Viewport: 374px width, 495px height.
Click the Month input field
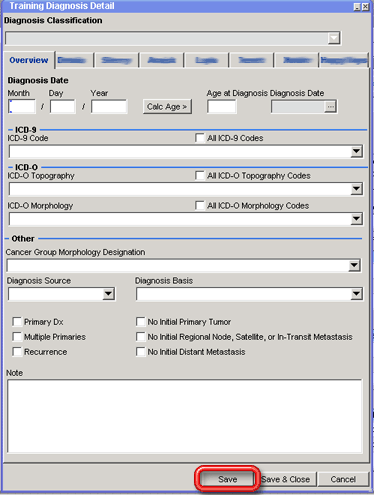22,107
